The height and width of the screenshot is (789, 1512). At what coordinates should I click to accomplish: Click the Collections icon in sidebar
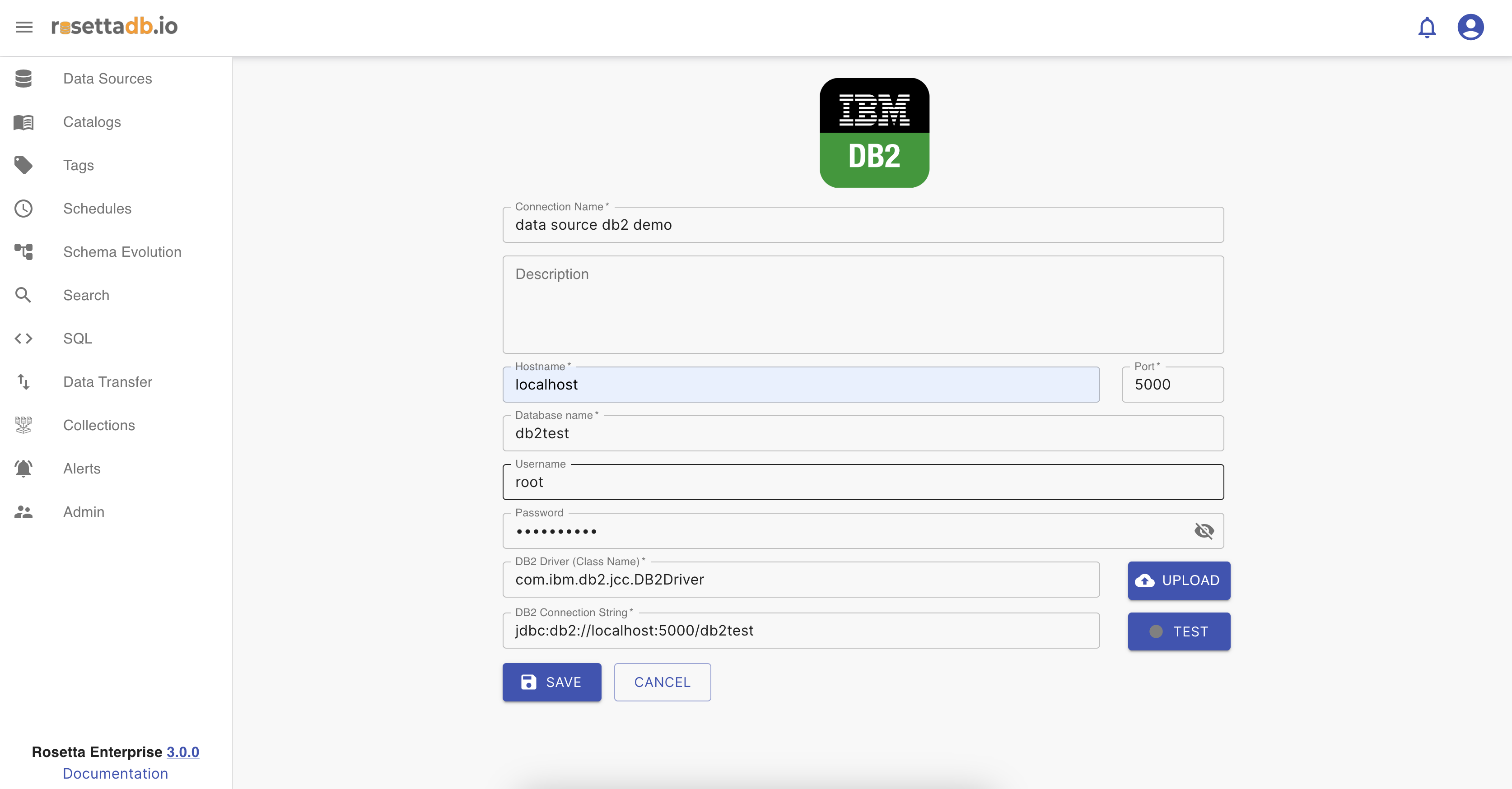coord(23,425)
